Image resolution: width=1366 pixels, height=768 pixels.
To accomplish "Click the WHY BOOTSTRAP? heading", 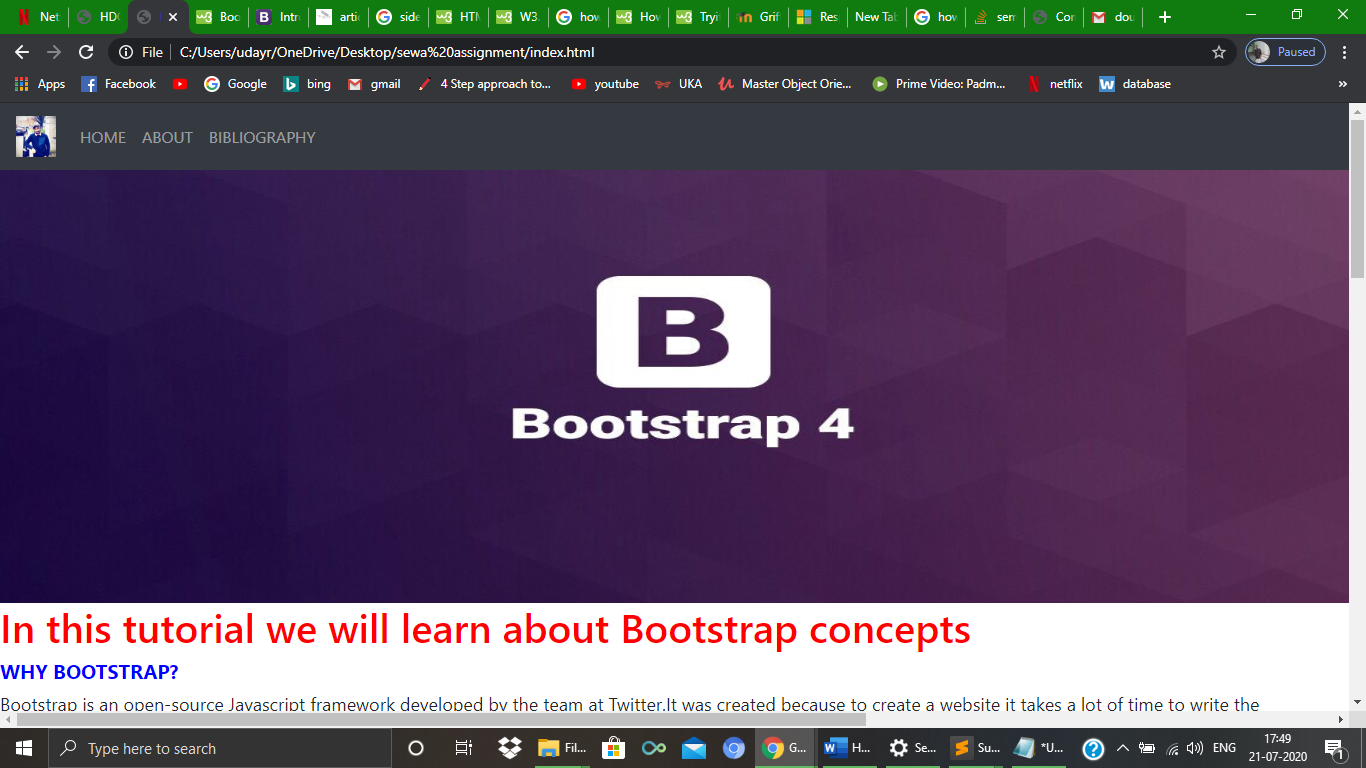I will click(89, 672).
